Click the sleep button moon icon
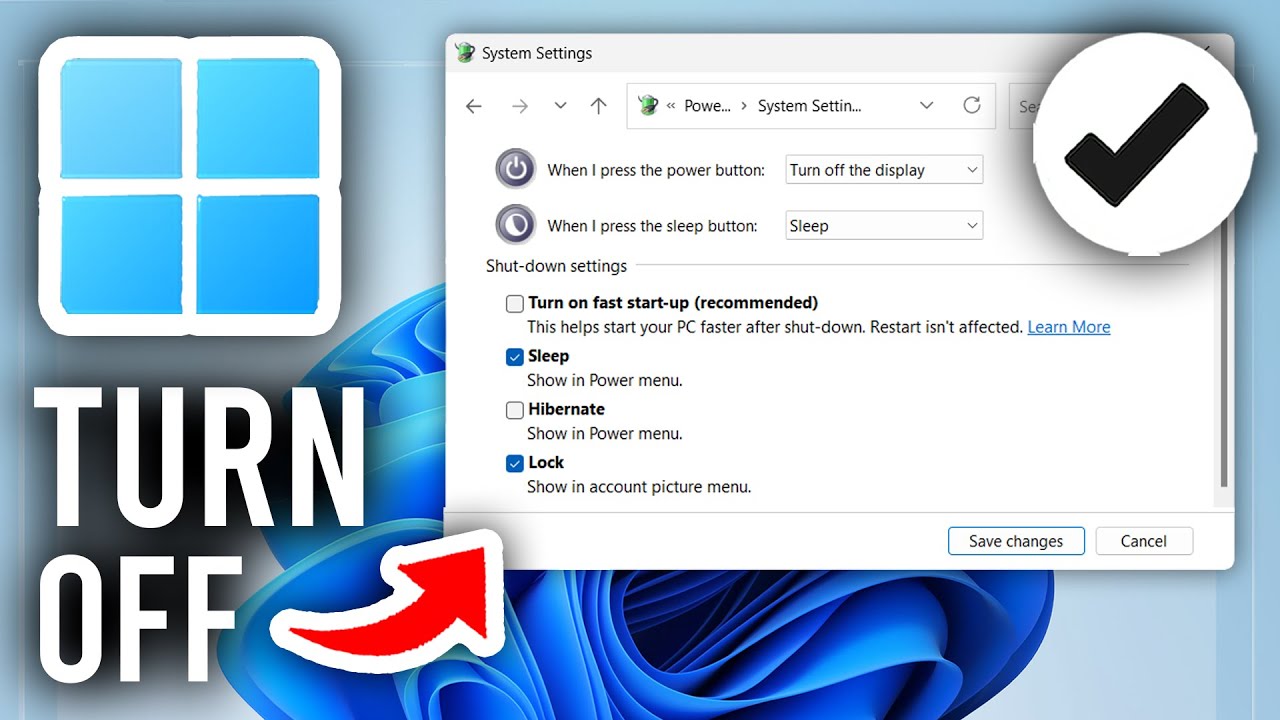Screen dimensions: 1280x720 click(516, 225)
